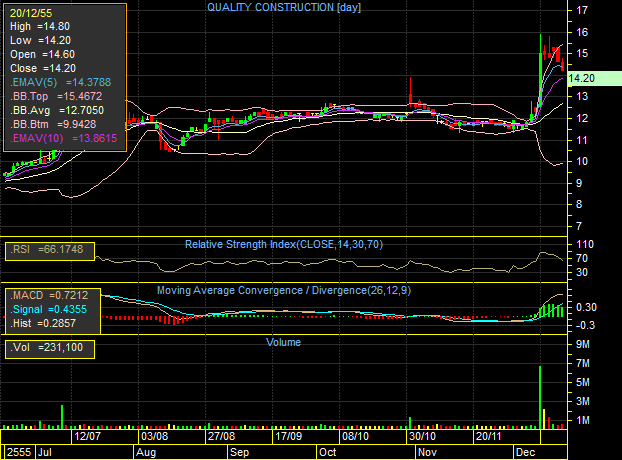Select the .EMAV(10) =13.8615 indicator line
Image resolution: width=622 pixels, height=460 pixels.
[64, 138]
